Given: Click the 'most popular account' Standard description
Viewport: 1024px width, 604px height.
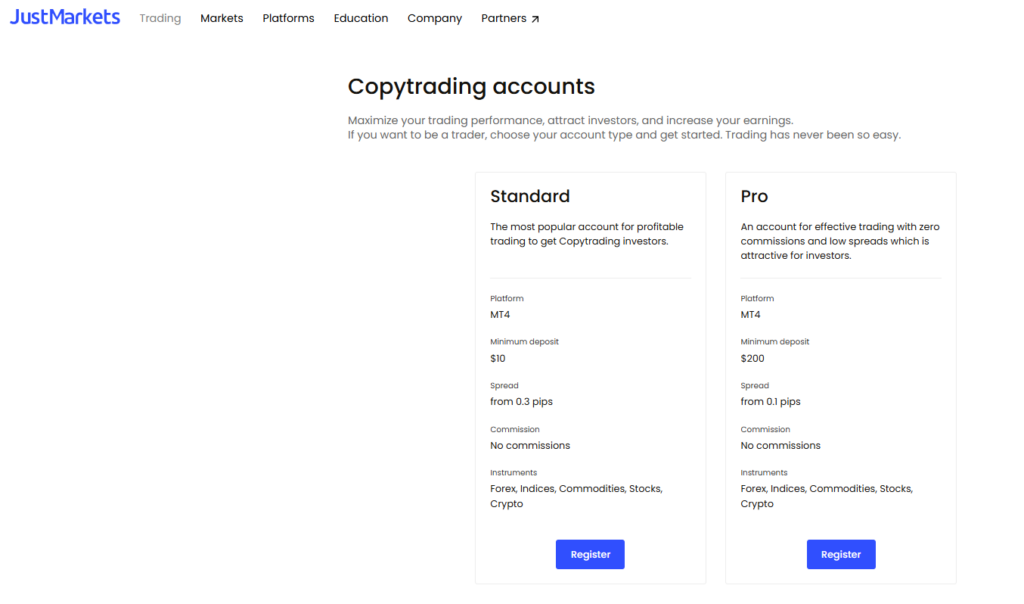Looking at the screenshot, I should (586, 234).
